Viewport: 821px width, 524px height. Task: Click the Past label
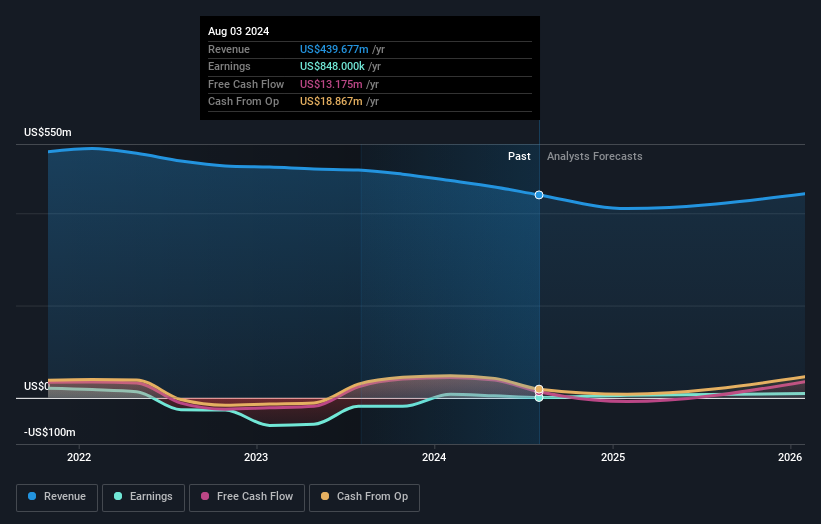pos(519,156)
